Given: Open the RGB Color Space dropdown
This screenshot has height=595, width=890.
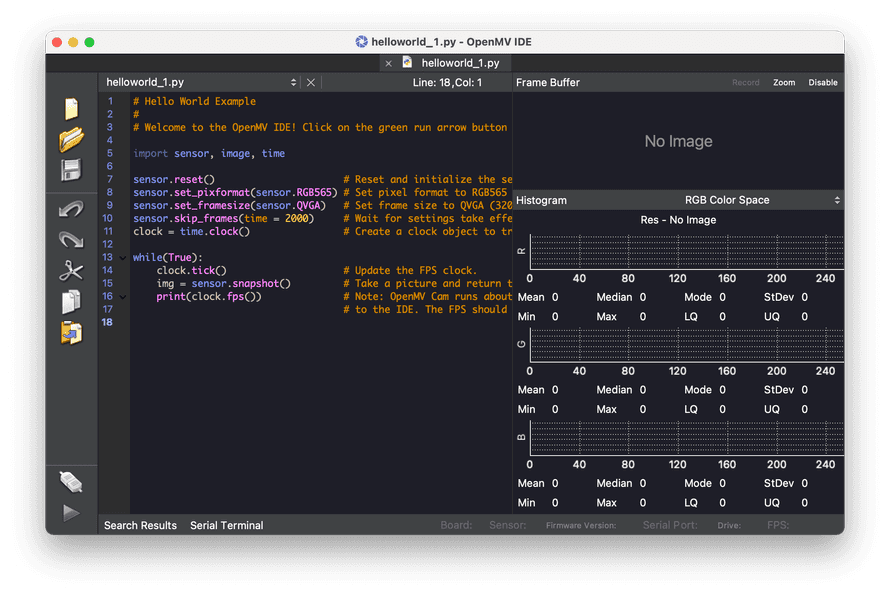Looking at the screenshot, I should (x=762, y=200).
